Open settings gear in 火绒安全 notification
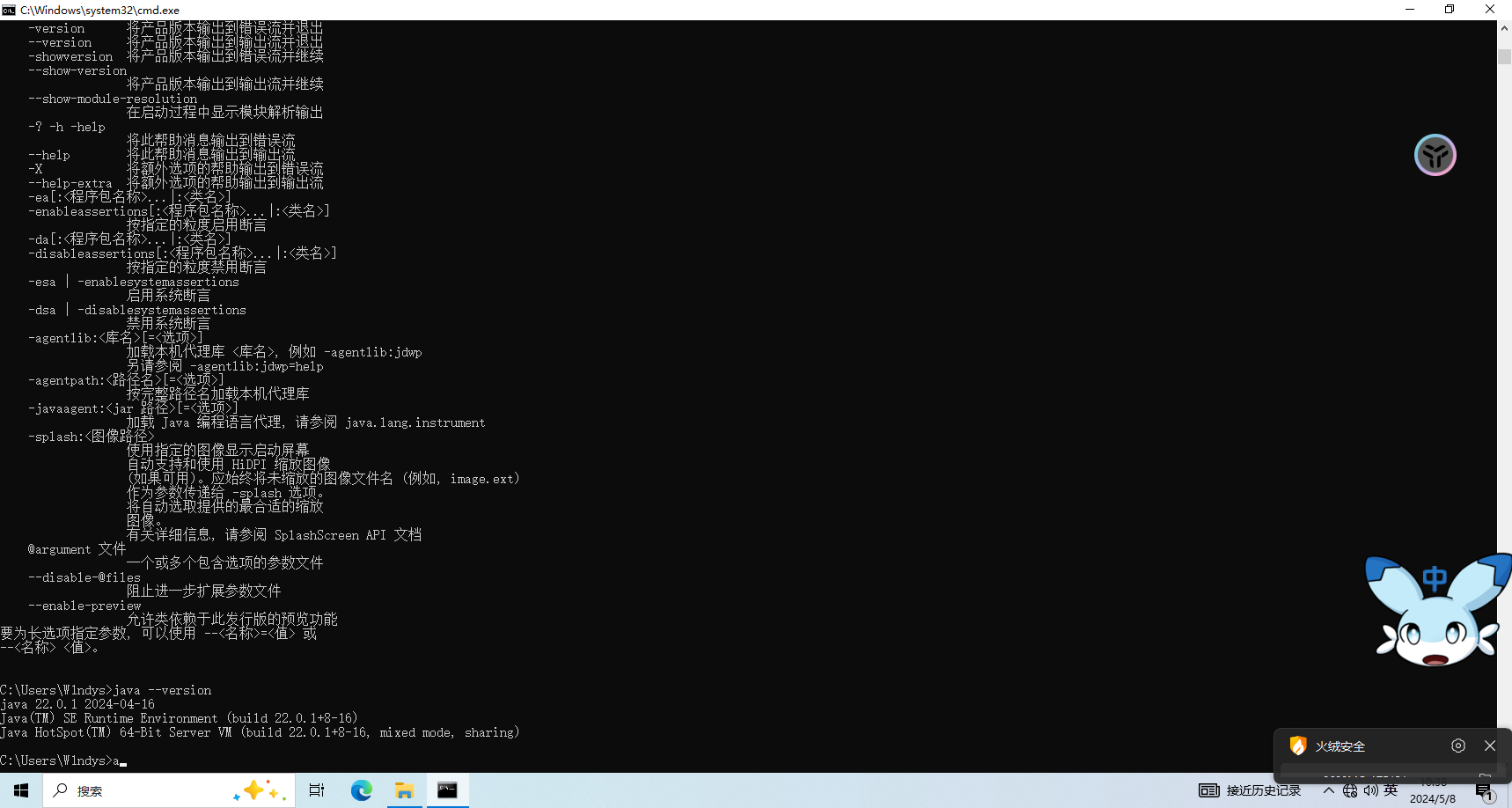The height and width of the screenshot is (808, 1512). click(x=1458, y=746)
